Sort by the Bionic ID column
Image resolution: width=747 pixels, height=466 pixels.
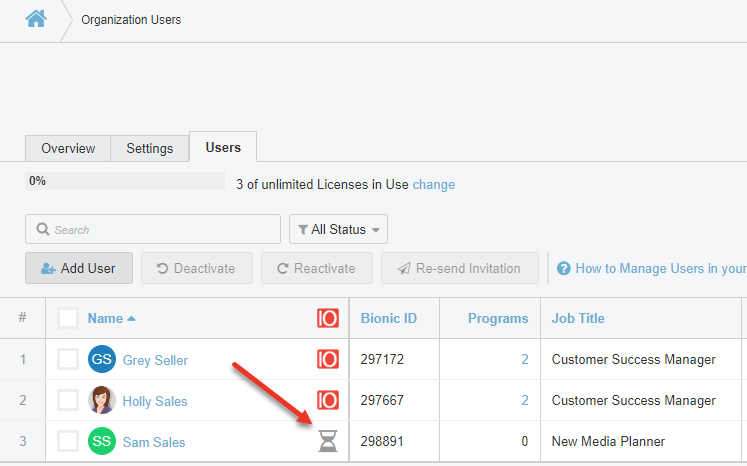click(388, 318)
